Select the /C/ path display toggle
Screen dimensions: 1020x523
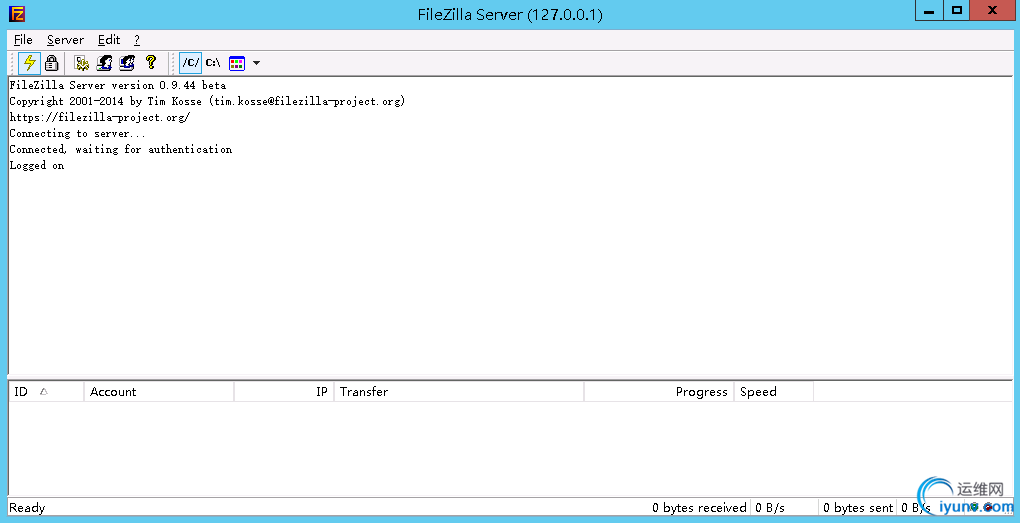(191, 62)
